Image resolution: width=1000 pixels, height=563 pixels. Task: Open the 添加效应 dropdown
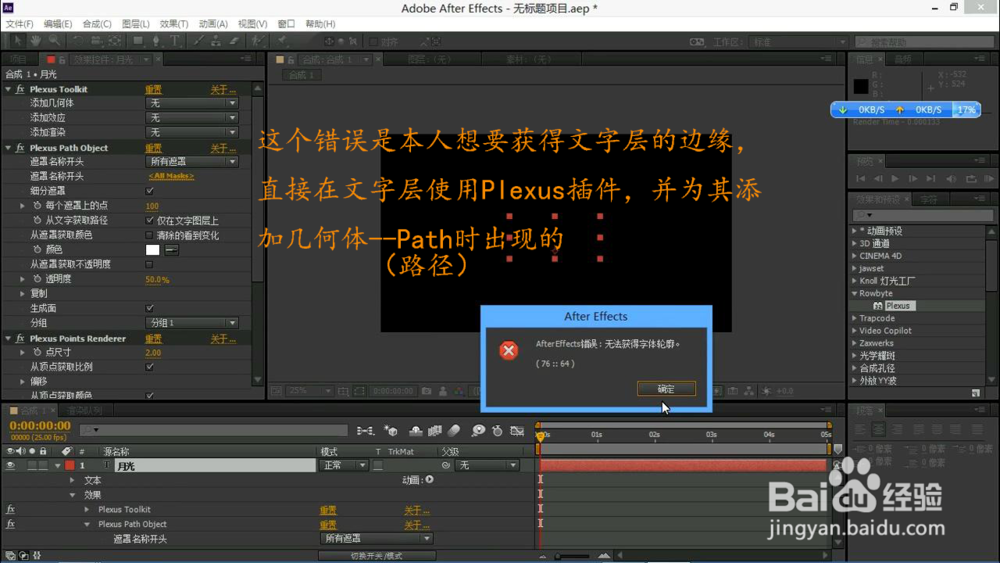tap(192, 118)
